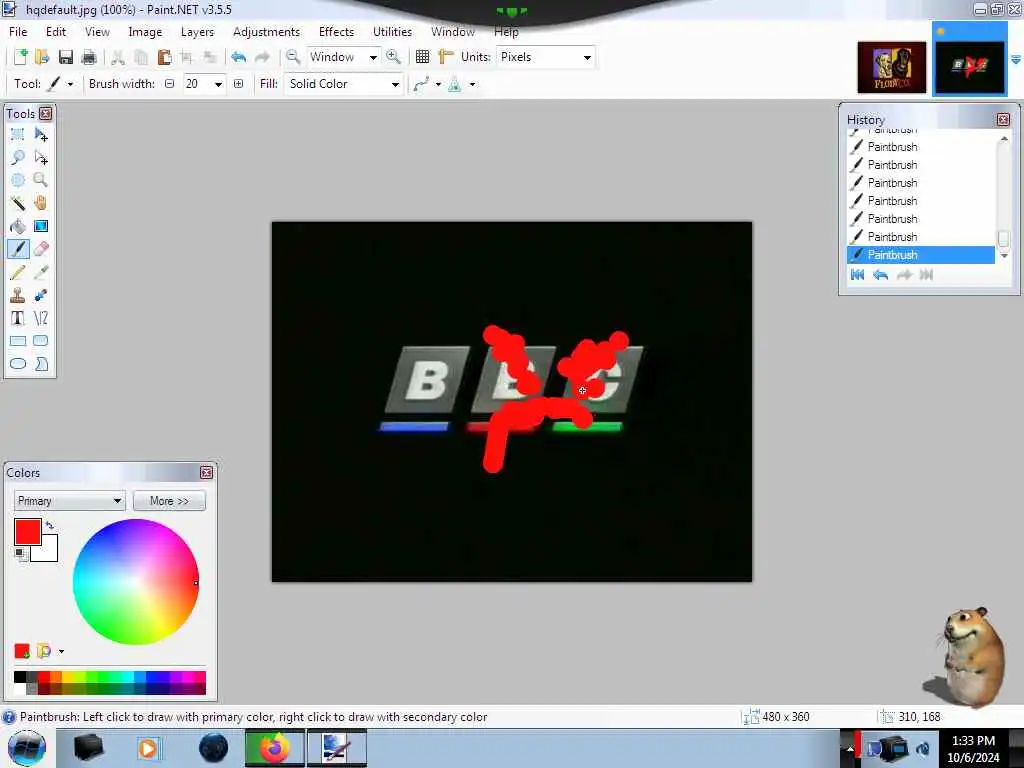Select the Gradient tool

pos(40,226)
